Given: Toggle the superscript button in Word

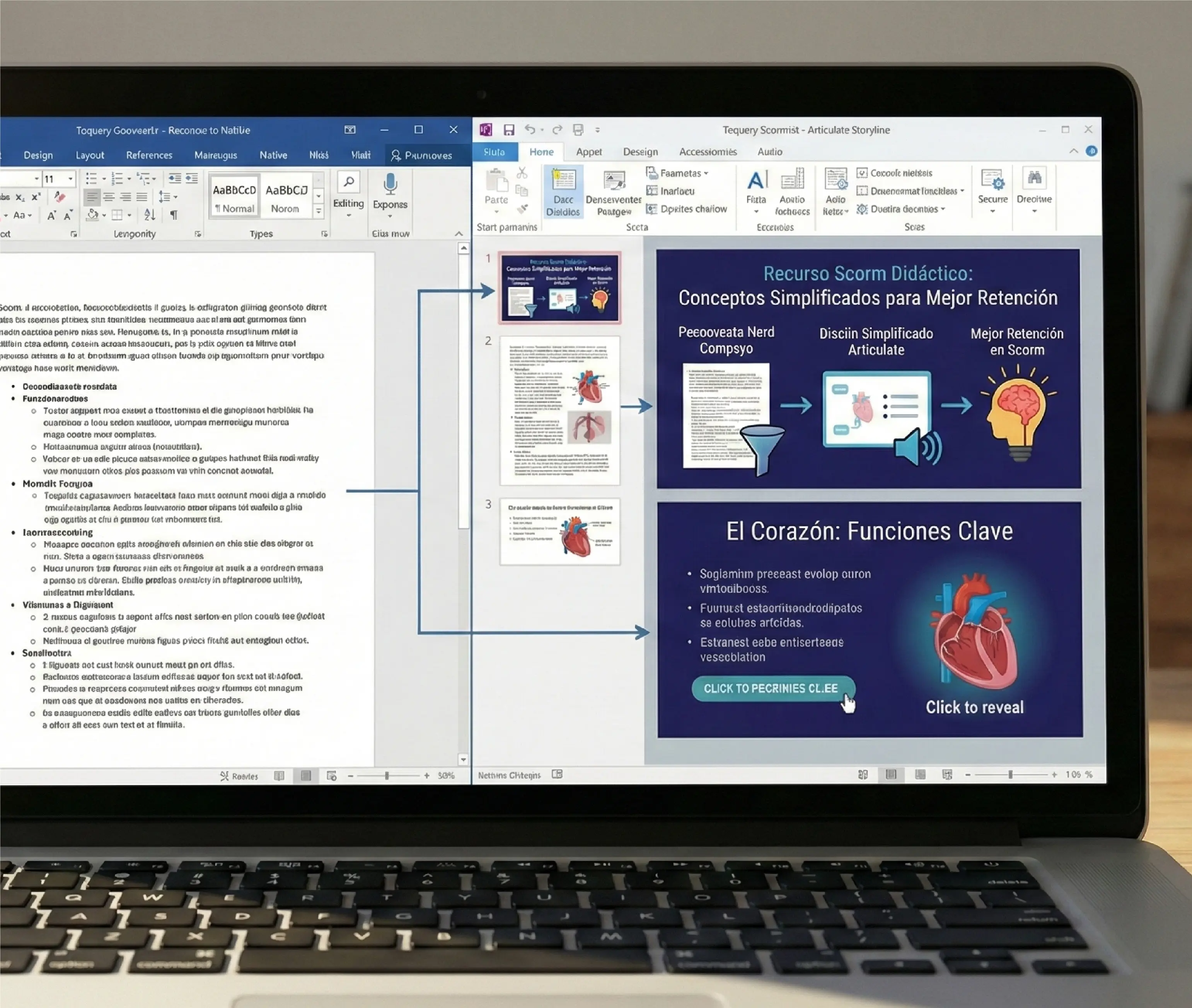Looking at the screenshot, I should [x=36, y=197].
